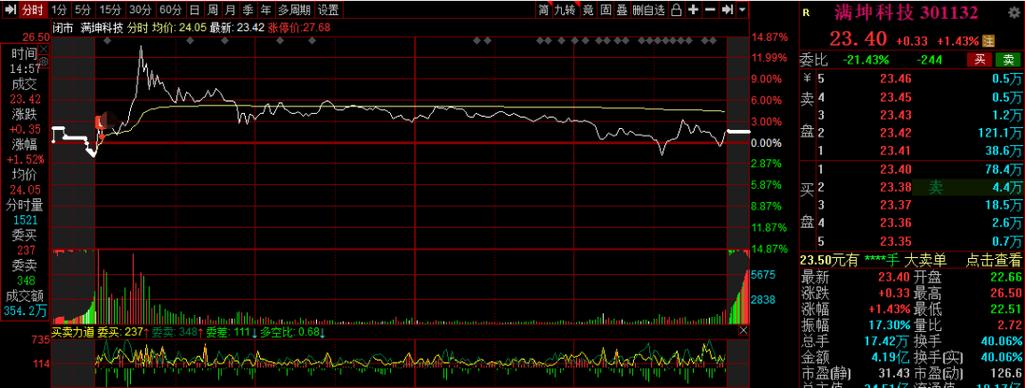This screenshot has height=388, width=1025.
Task: Switch to the 日 daily chart tab
Action: click(195, 10)
